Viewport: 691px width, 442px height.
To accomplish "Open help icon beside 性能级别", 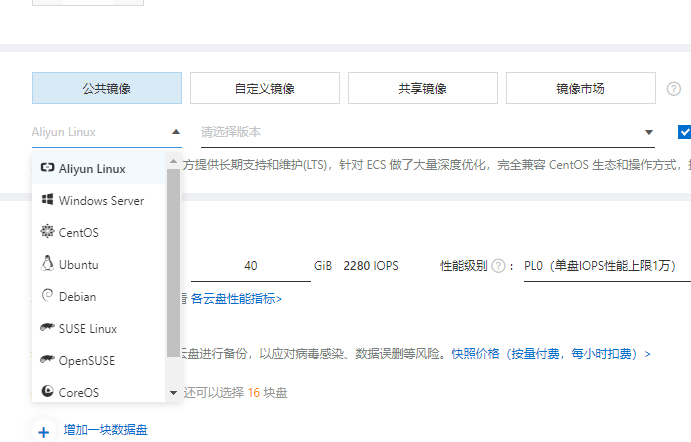I will point(498,266).
